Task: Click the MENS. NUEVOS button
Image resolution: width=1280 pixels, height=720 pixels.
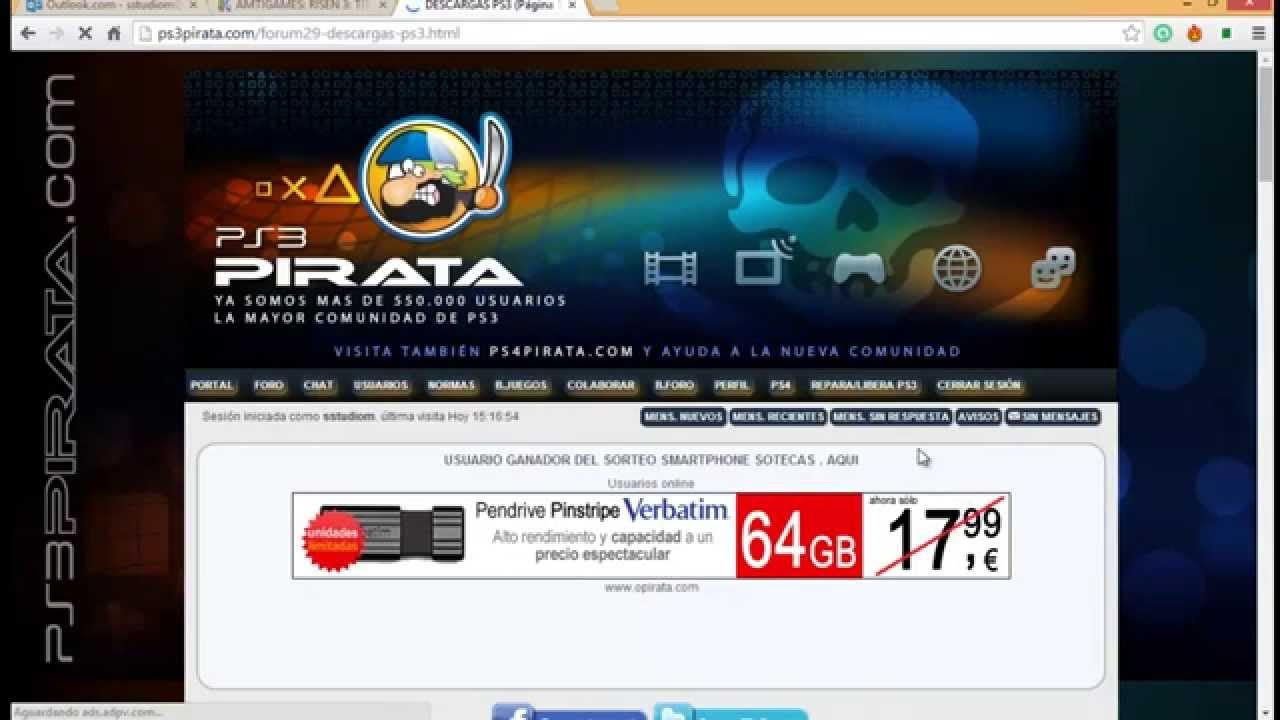Action: click(x=683, y=417)
